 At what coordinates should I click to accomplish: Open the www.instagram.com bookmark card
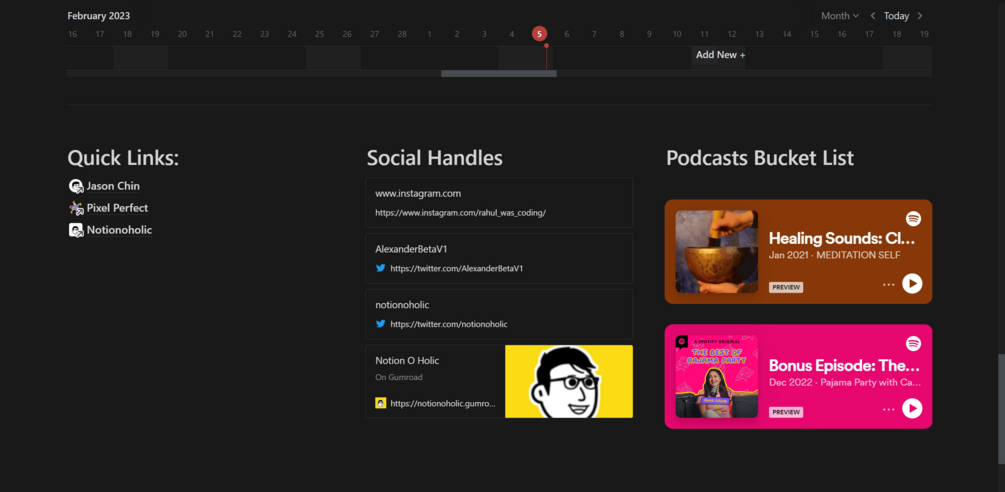coord(499,202)
